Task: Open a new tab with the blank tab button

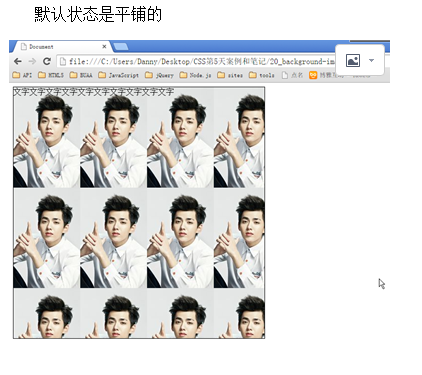Action: pyautogui.click(x=121, y=47)
